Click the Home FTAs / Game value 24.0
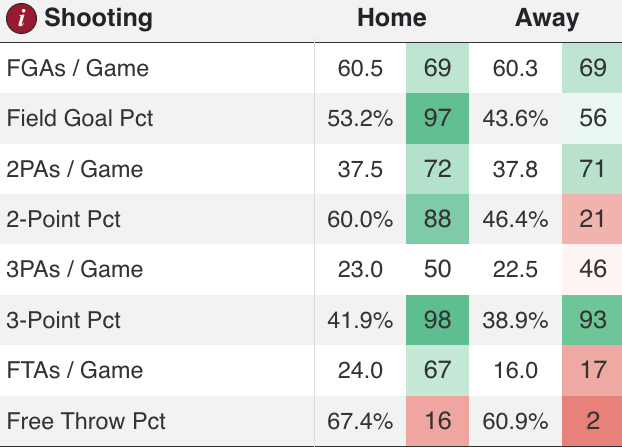Image resolution: width=622 pixels, height=447 pixels. click(360, 371)
